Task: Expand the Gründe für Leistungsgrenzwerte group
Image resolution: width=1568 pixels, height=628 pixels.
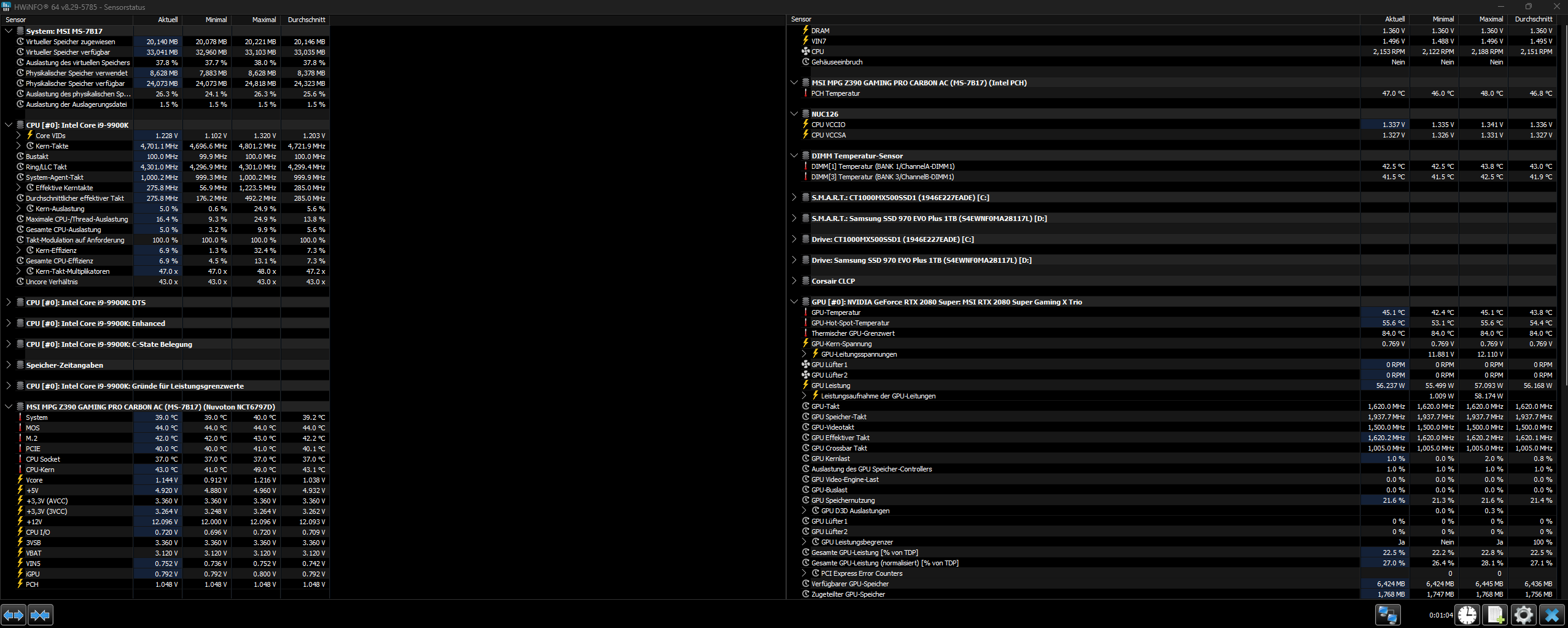Action: (x=9, y=386)
